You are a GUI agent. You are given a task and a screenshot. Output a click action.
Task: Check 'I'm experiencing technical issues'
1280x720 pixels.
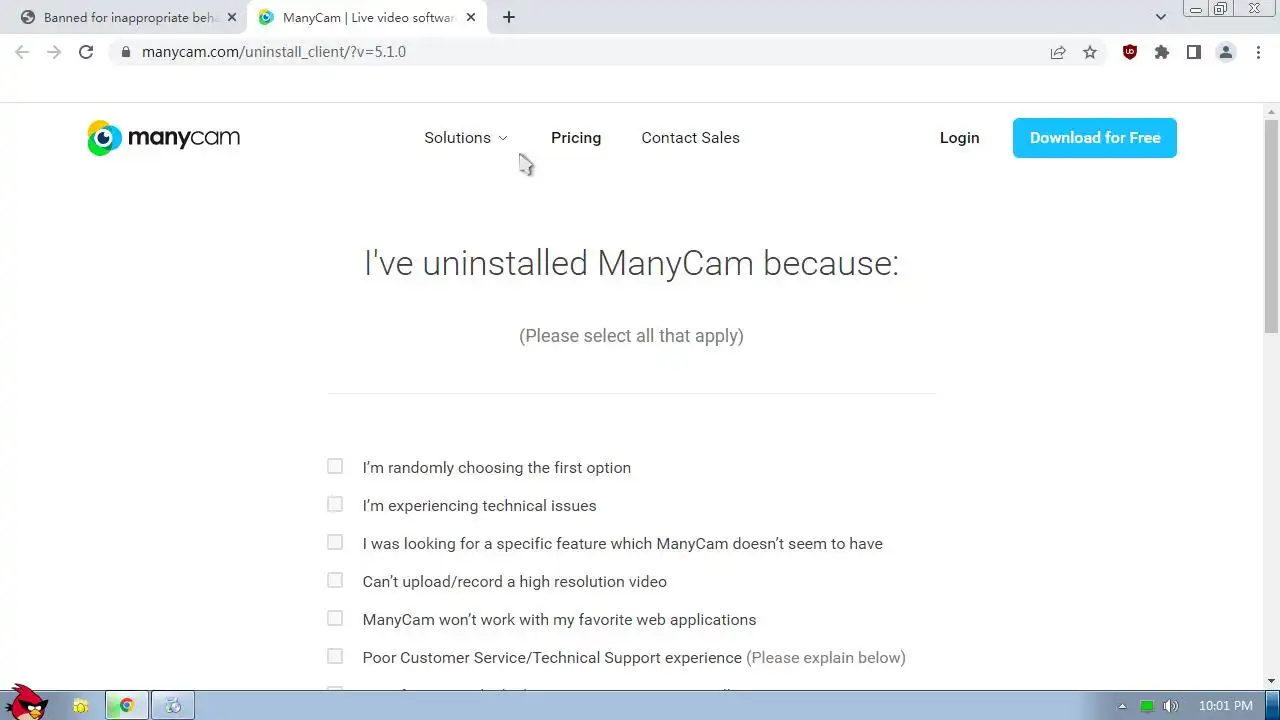coord(335,504)
